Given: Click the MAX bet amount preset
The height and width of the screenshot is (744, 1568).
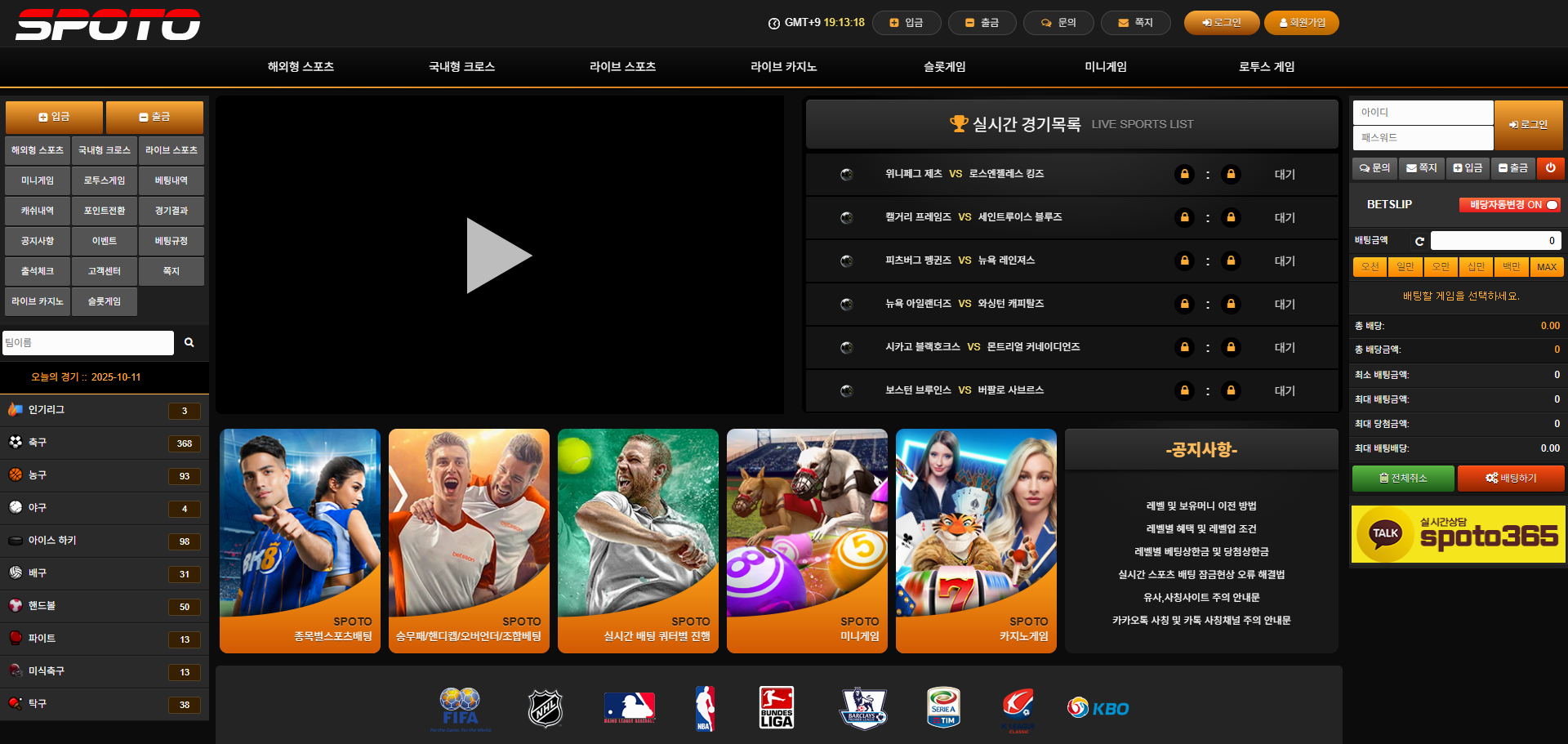Looking at the screenshot, I should click(1546, 267).
